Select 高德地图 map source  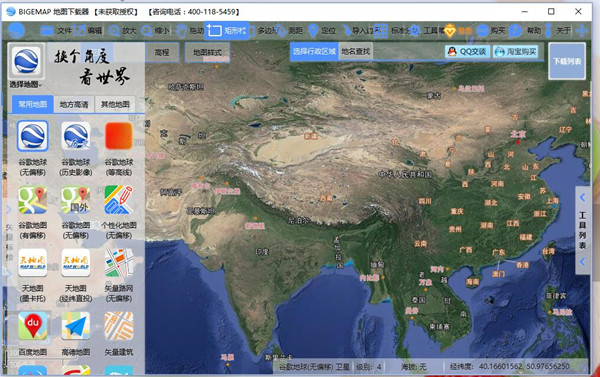(76, 334)
